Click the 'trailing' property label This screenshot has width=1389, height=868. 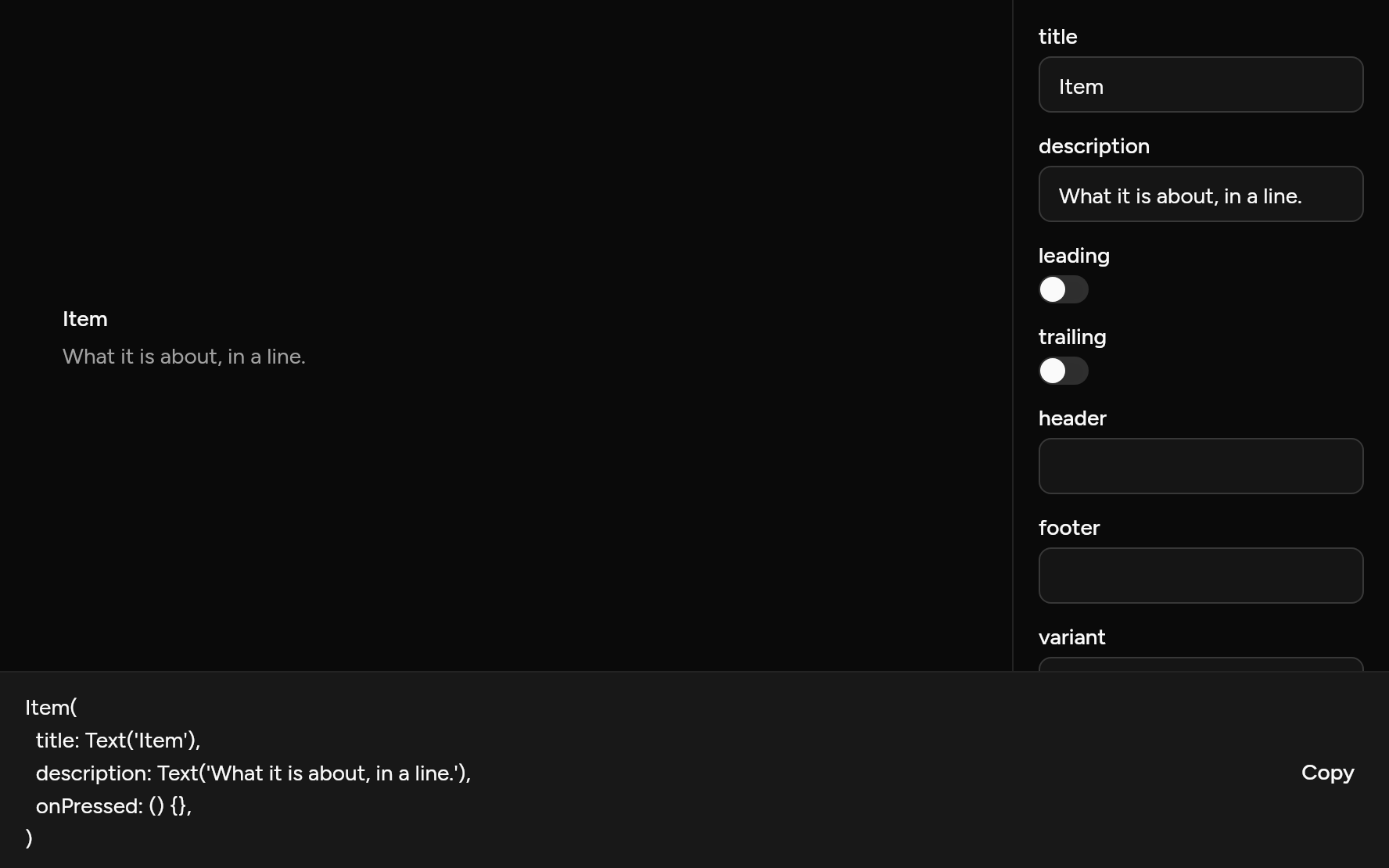(1072, 337)
